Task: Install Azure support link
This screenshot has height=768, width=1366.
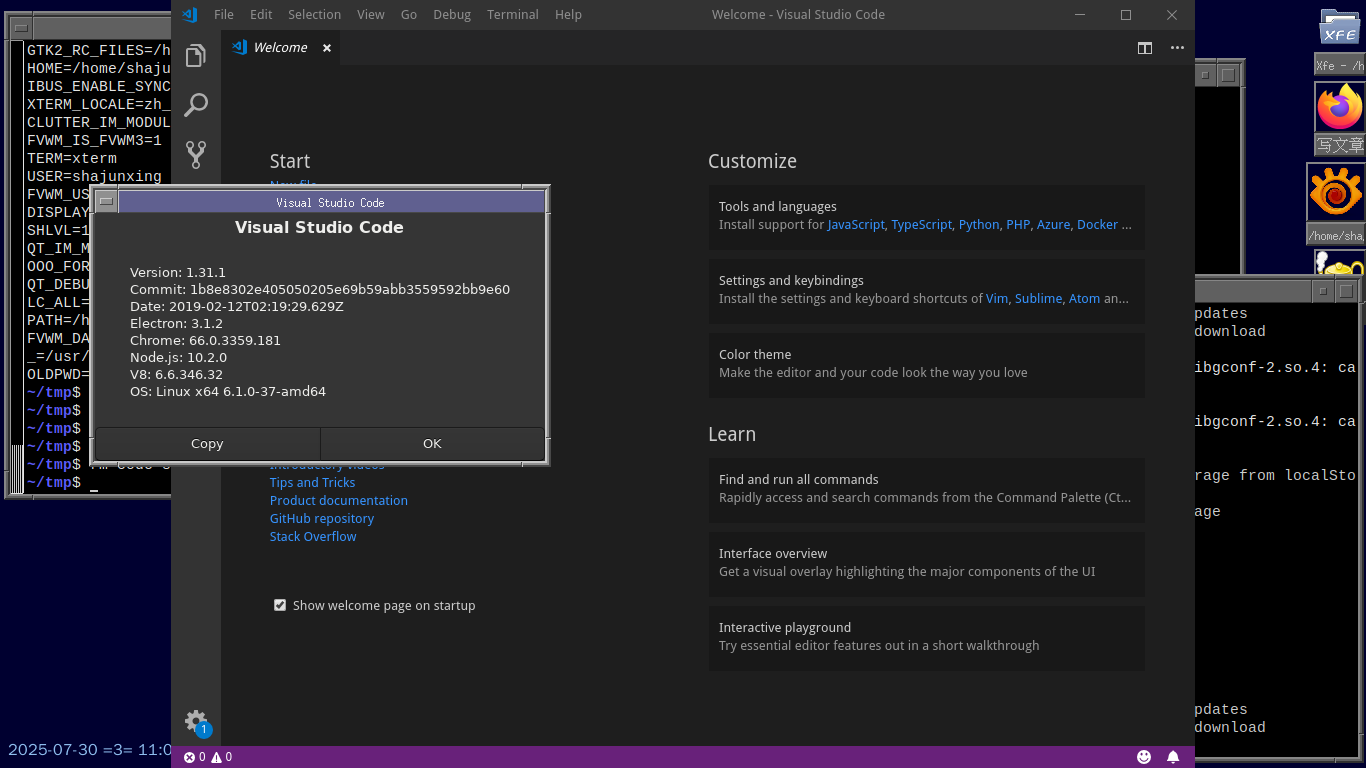Action: tap(1053, 225)
